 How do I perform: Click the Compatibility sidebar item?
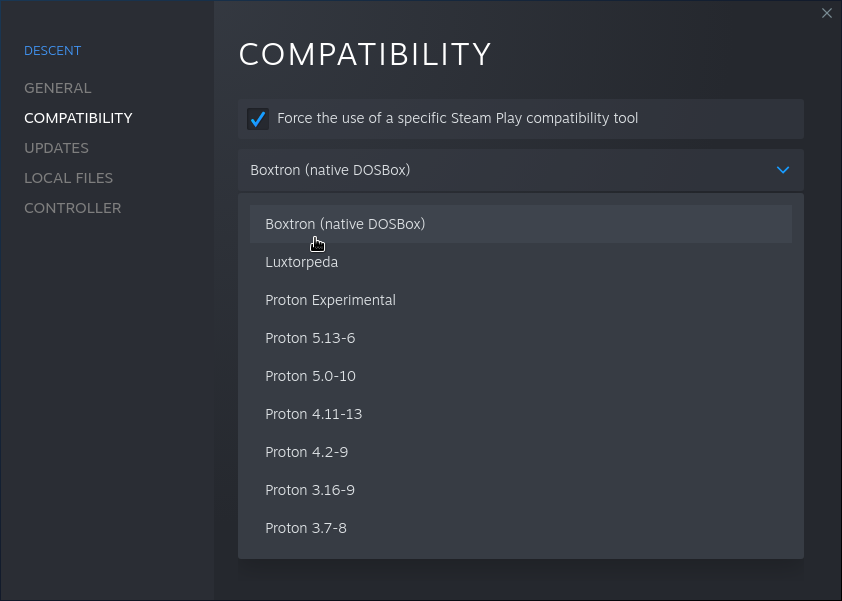click(x=78, y=118)
